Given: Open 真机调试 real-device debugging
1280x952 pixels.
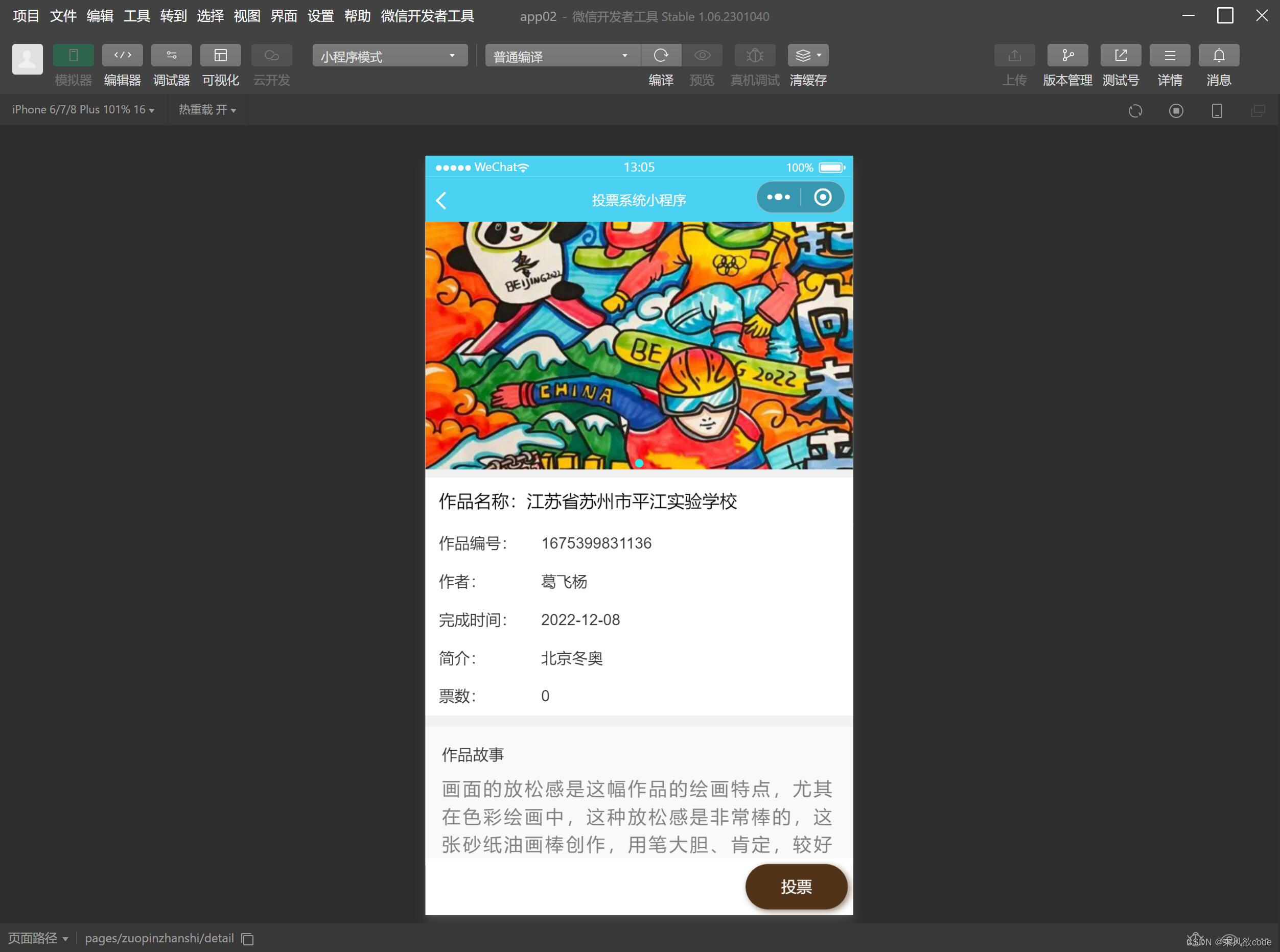Looking at the screenshot, I should pos(754,55).
